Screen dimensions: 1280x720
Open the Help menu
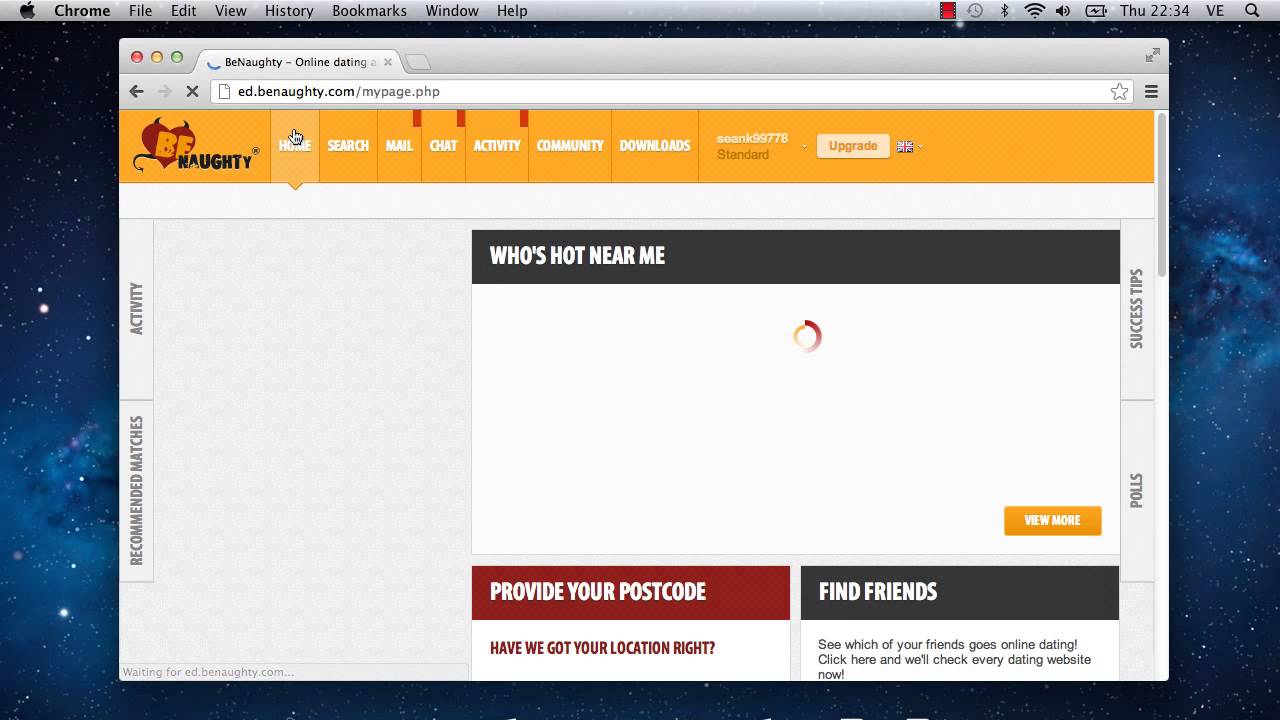tap(512, 10)
